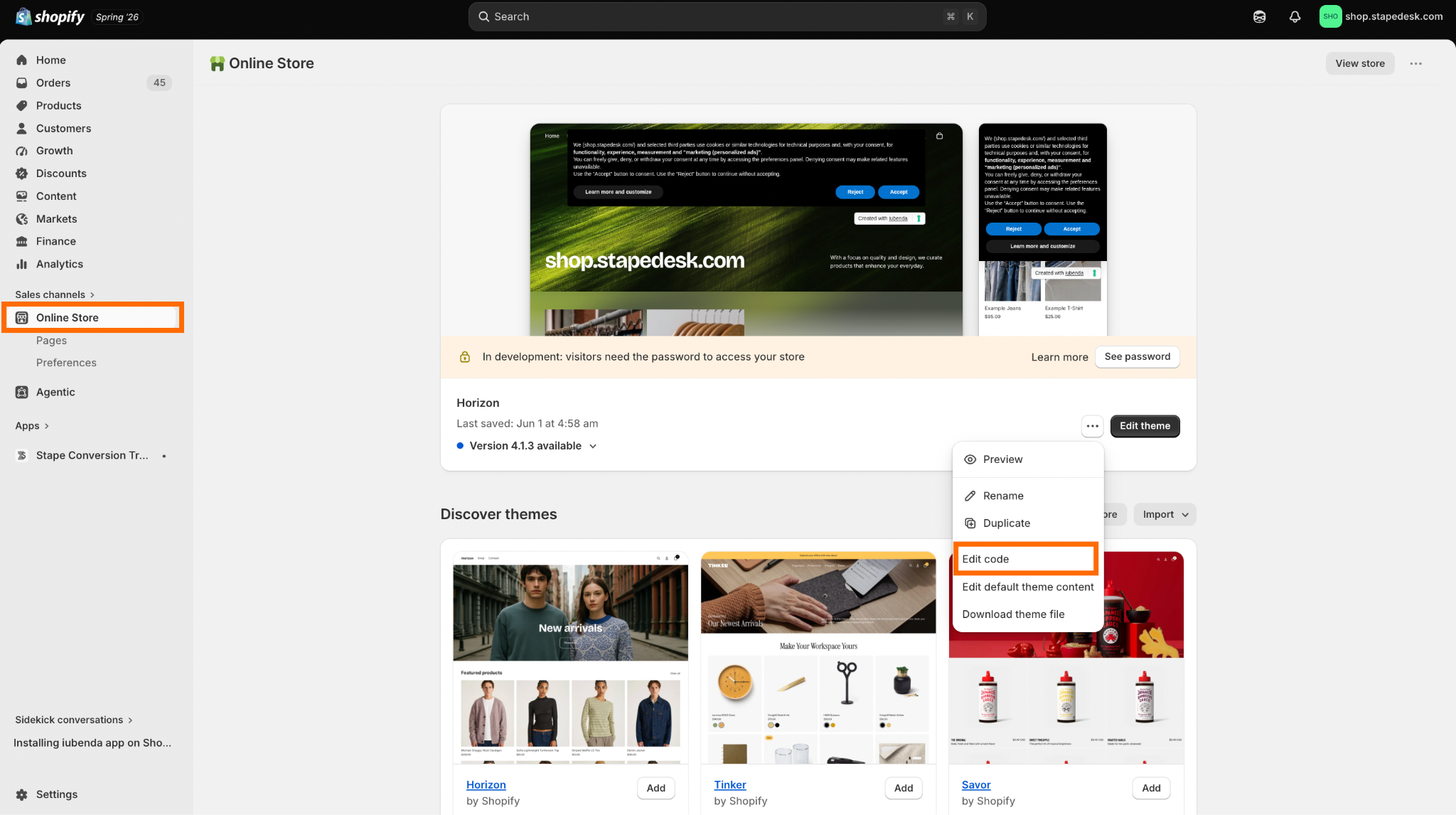Go to Home in the sidebar

click(50, 60)
